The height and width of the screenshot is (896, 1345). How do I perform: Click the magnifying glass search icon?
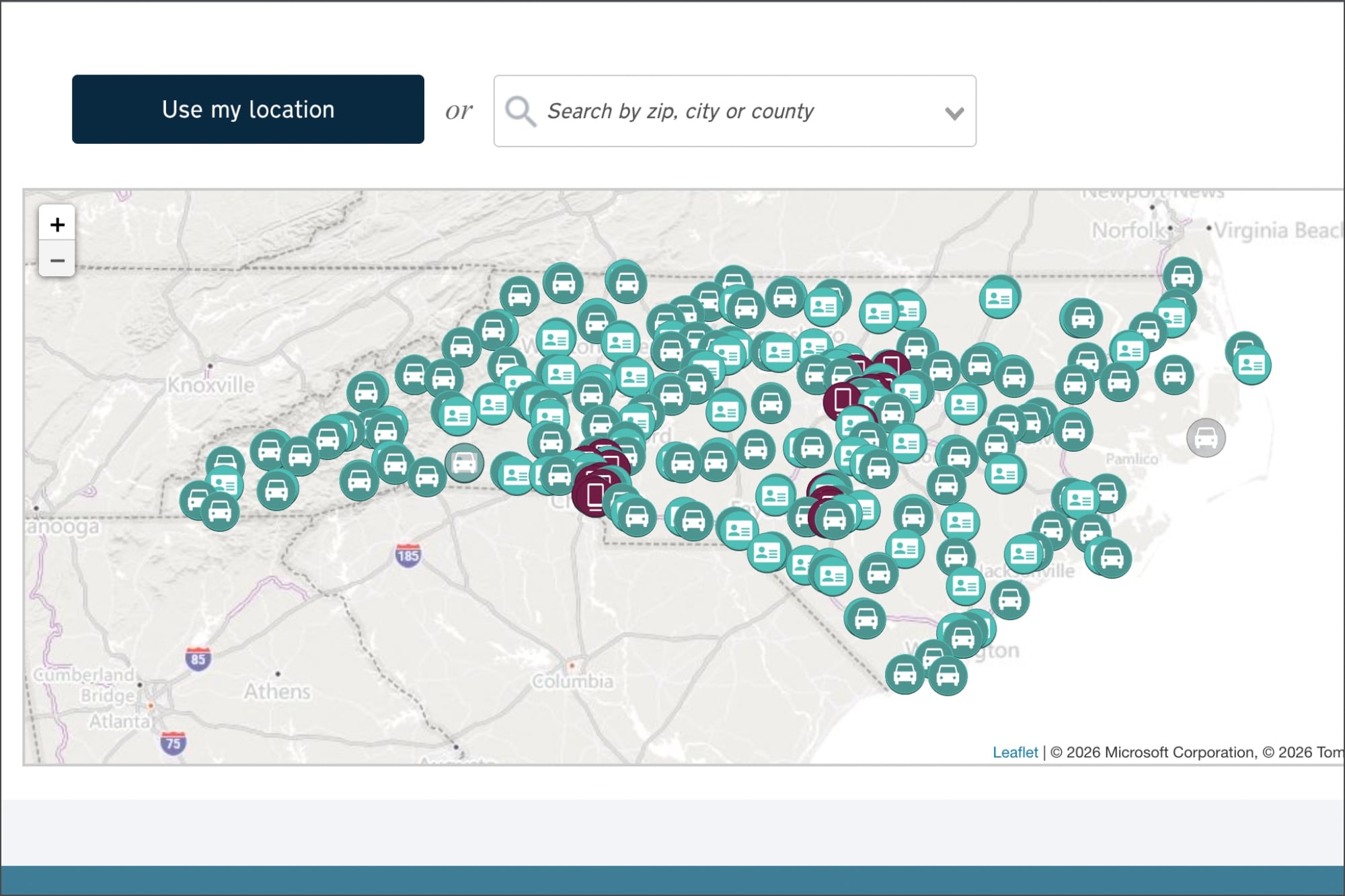[x=521, y=111]
